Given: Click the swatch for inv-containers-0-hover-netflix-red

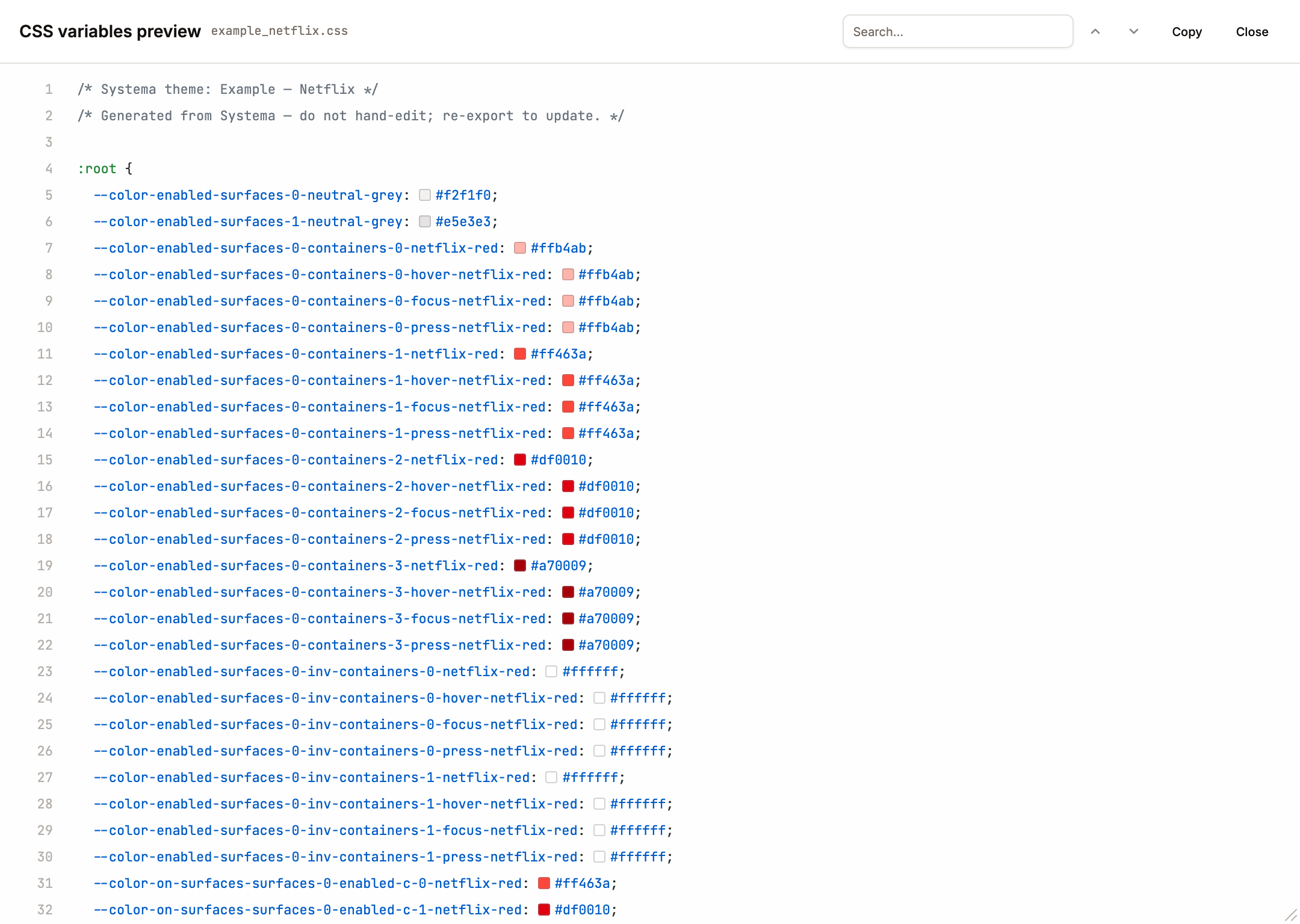Looking at the screenshot, I should pyautogui.click(x=599, y=698).
